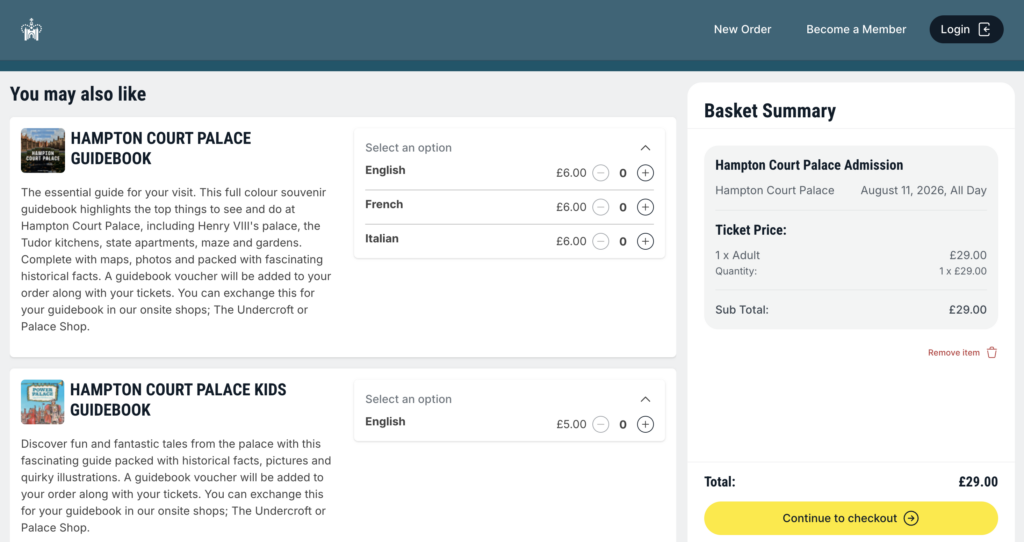Viewport: 1024px width, 542px height.
Task: Click the Quantity: 1 x £29.00 line
Action: pyautogui.click(x=850, y=271)
